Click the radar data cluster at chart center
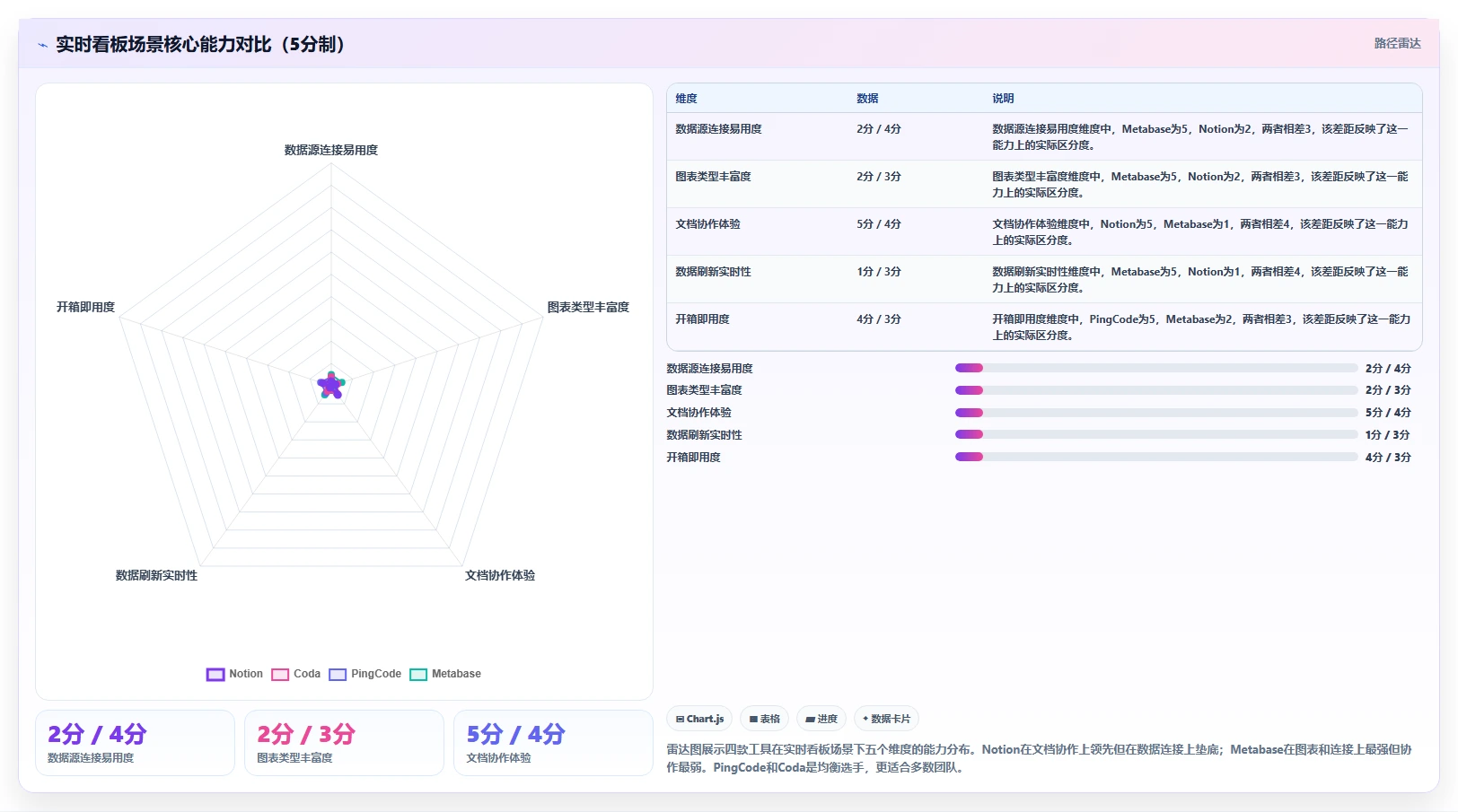This screenshot has height=812, width=1458. tap(331, 386)
